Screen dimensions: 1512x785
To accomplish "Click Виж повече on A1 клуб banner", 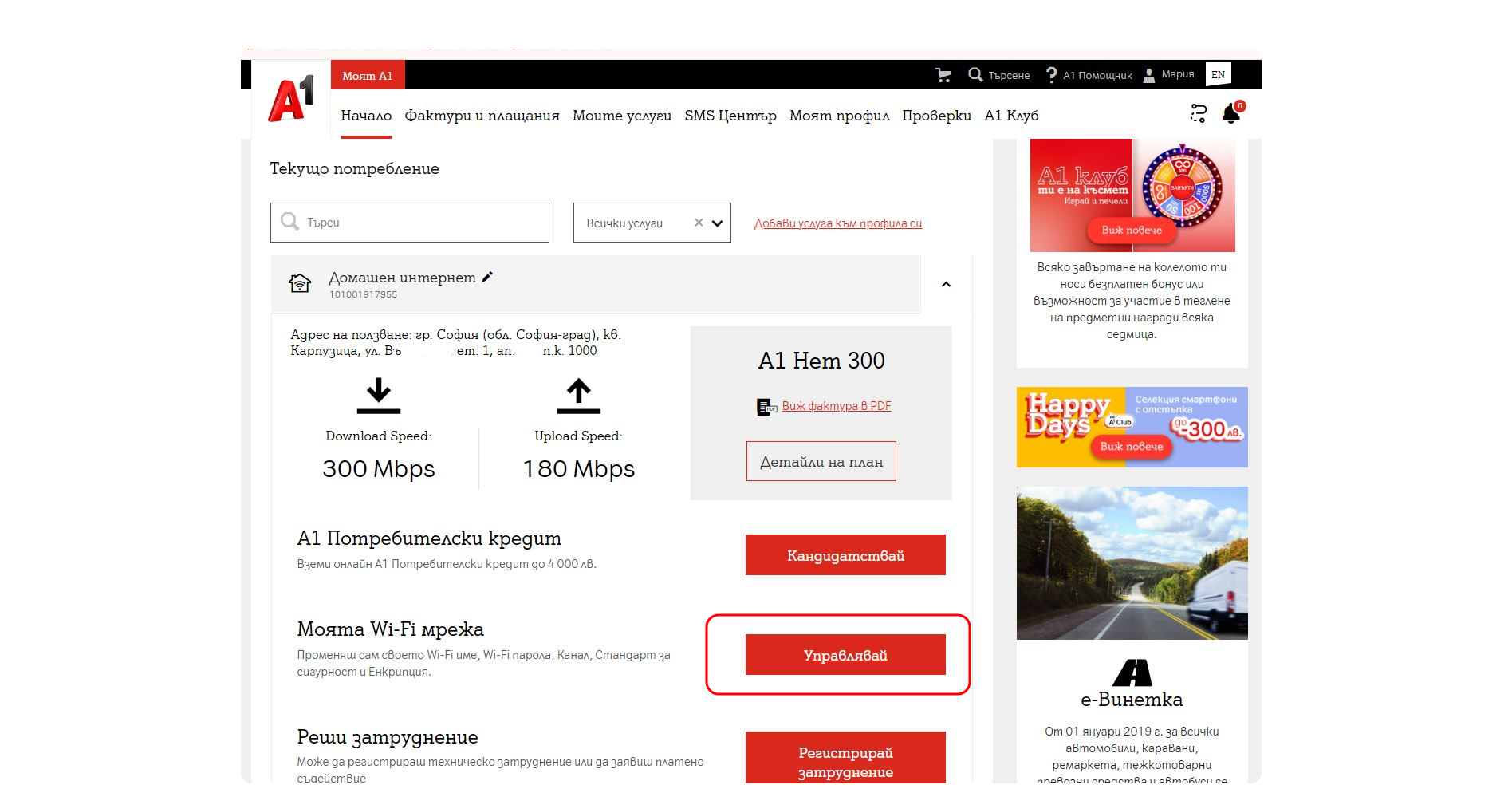I will [x=1132, y=230].
